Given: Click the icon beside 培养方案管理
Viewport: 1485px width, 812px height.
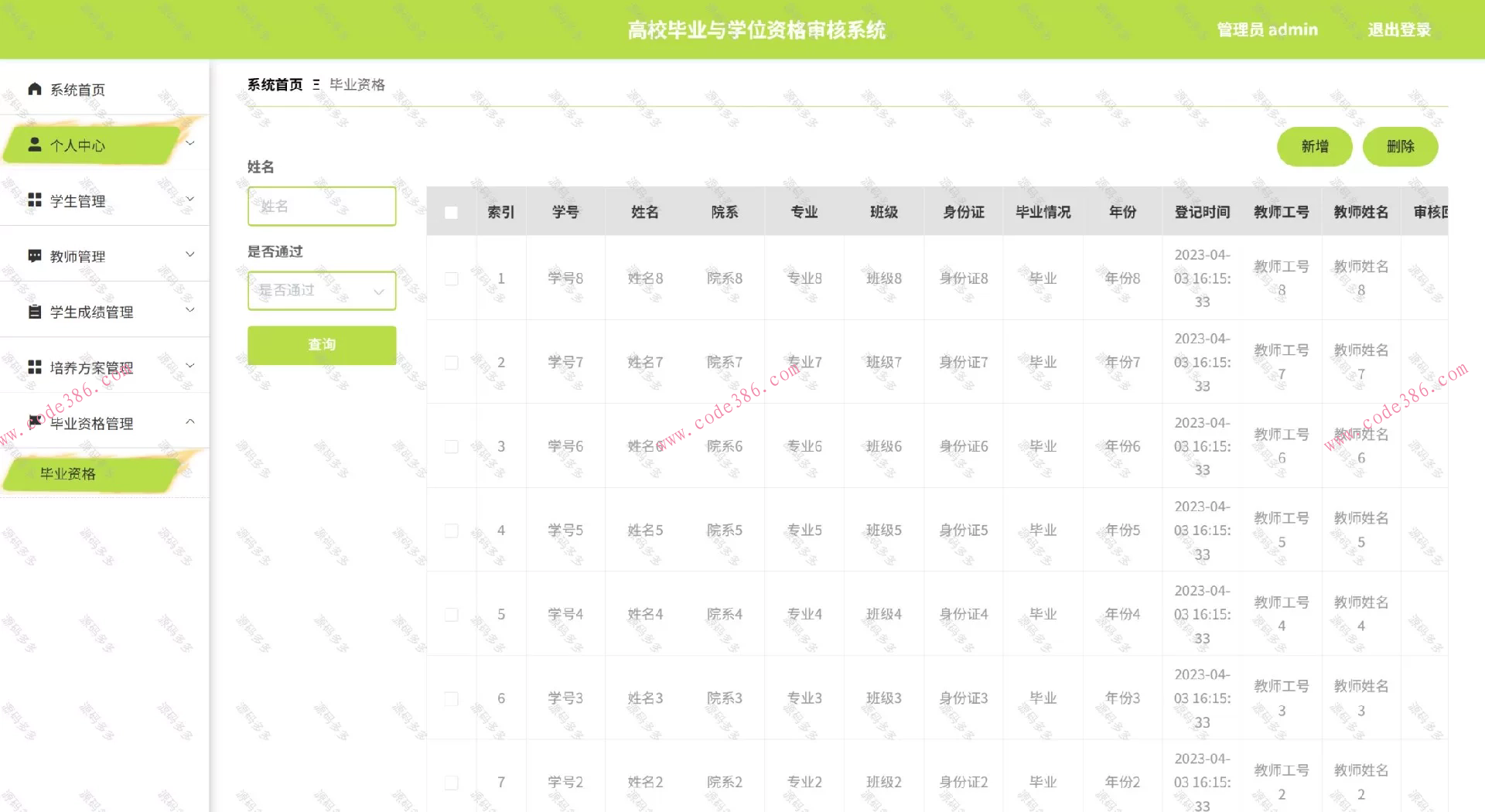Looking at the screenshot, I should [34, 367].
